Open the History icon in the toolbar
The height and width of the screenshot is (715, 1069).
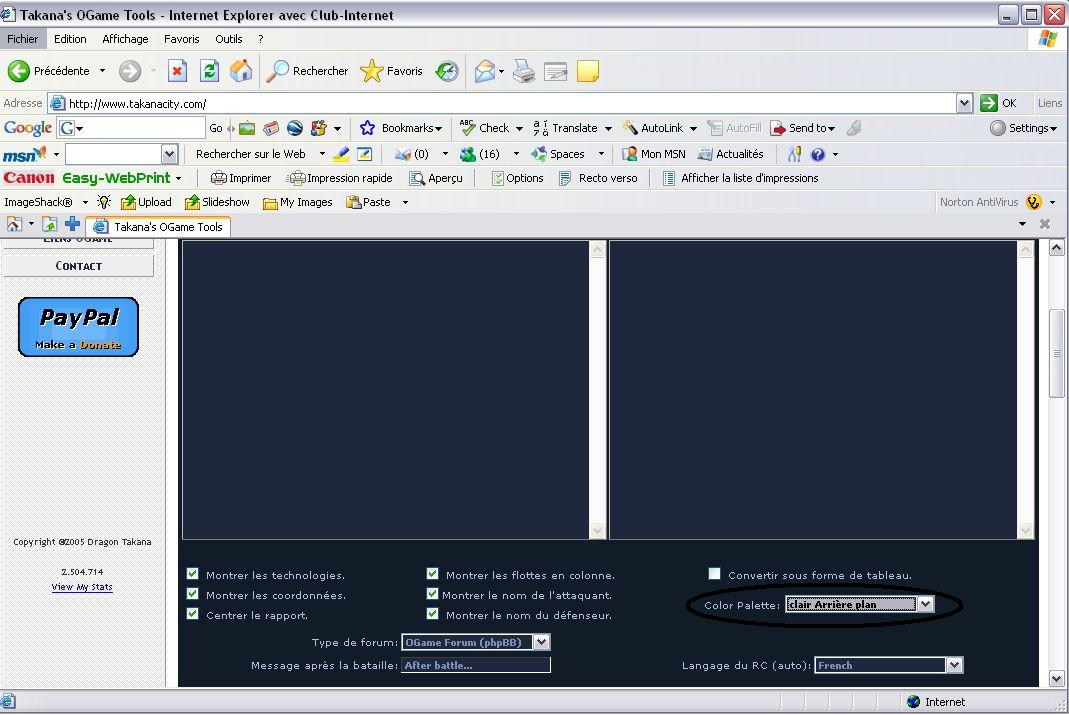(x=447, y=71)
